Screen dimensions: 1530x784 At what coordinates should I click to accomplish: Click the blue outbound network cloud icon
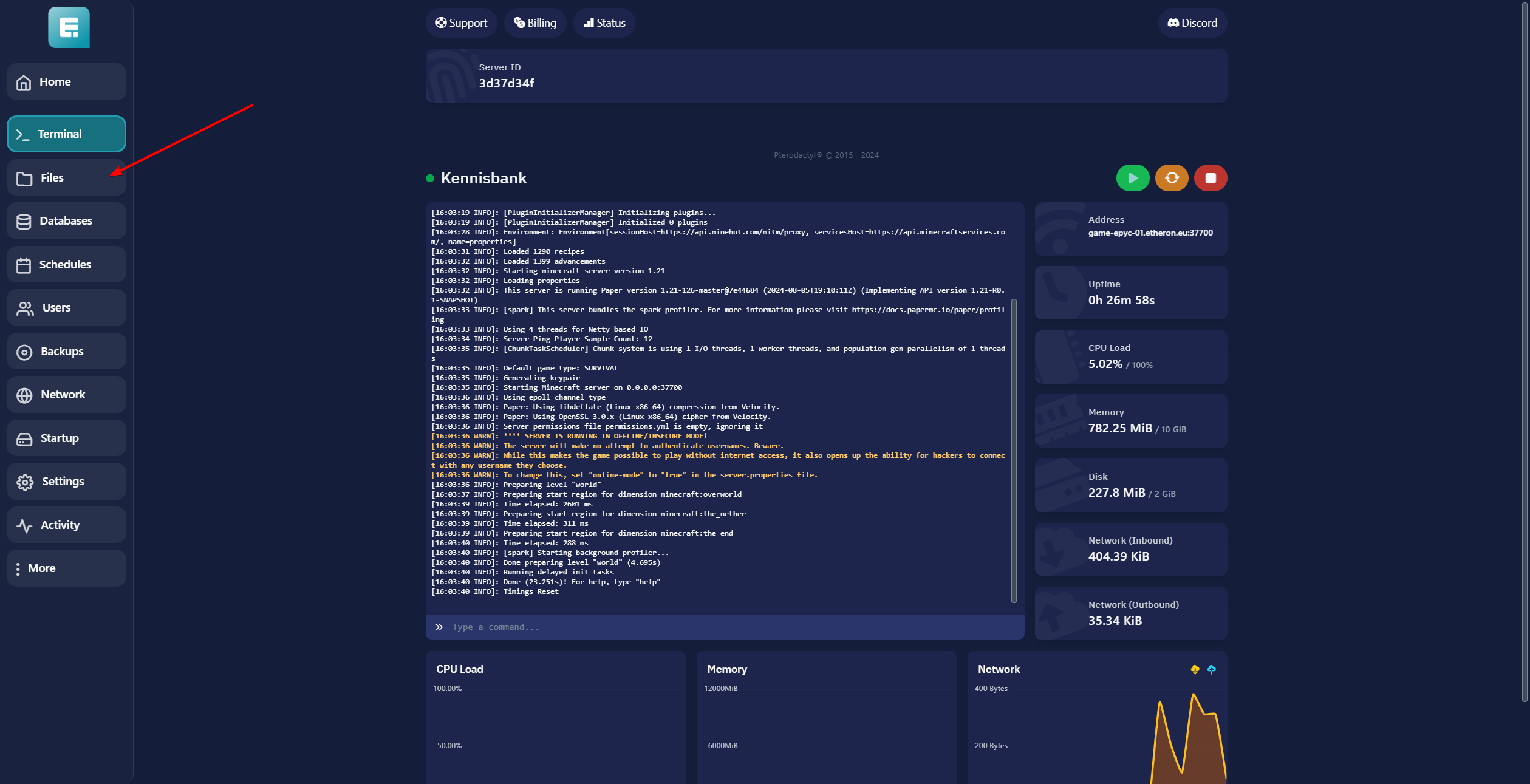coord(1211,669)
